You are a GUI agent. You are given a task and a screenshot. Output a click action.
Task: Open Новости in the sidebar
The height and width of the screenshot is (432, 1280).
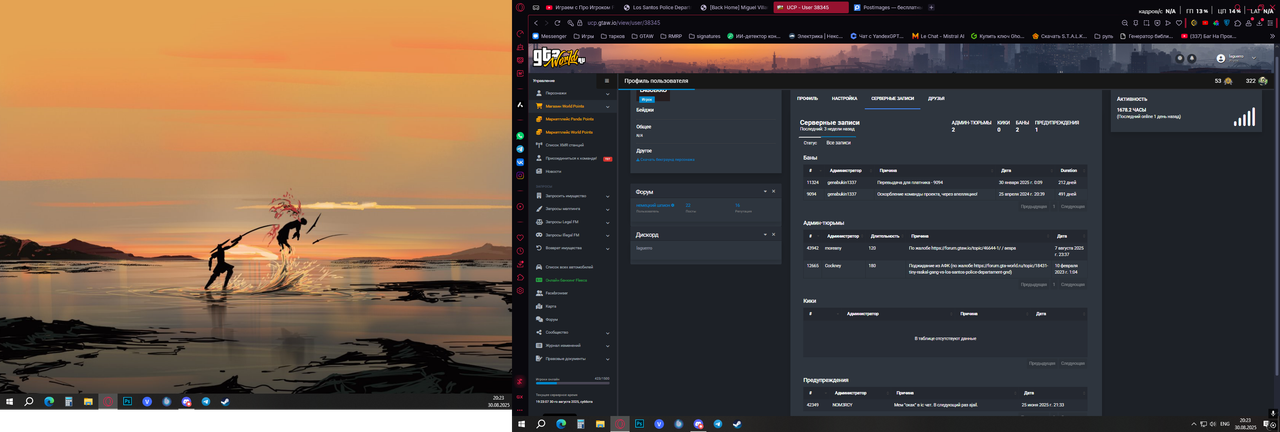point(553,171)
